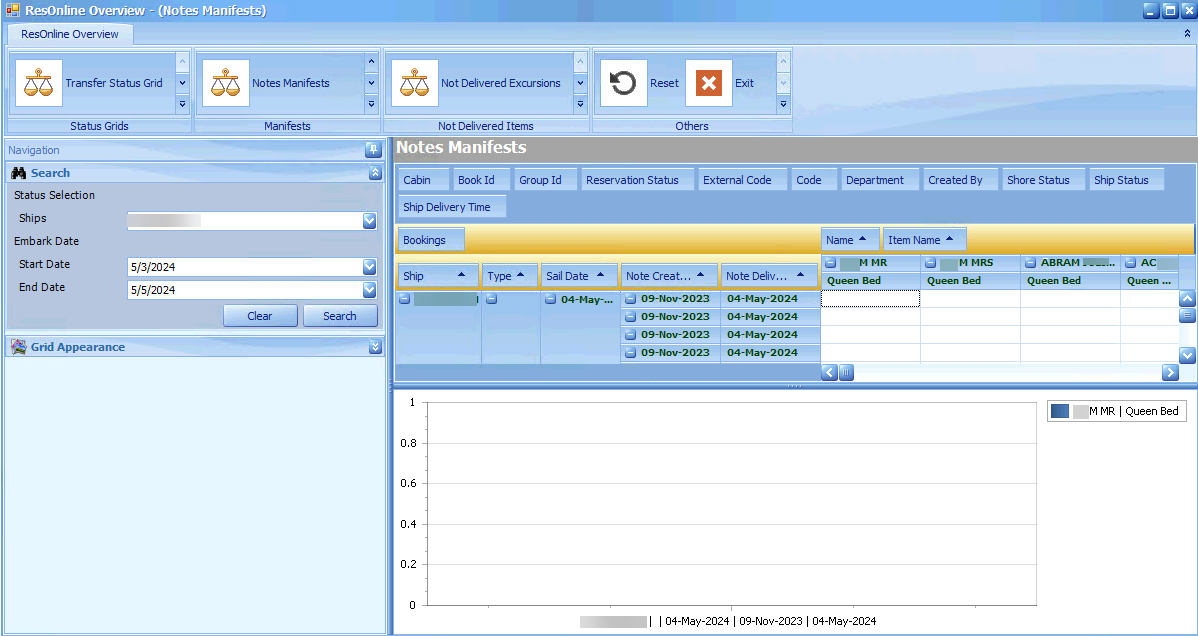Select the ResOnline Overview tab
Screen dimensions: 1198x636
click(x=70, y=34)
